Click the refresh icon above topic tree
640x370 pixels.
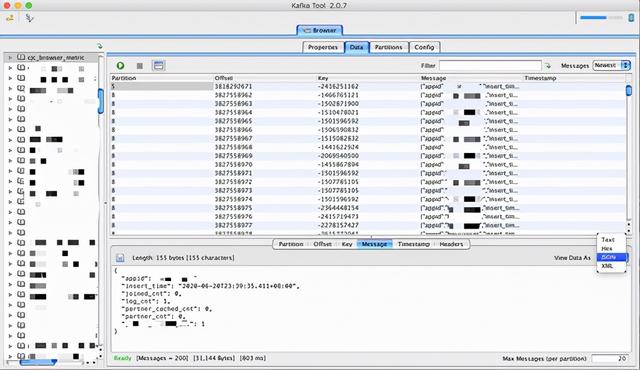100,46
